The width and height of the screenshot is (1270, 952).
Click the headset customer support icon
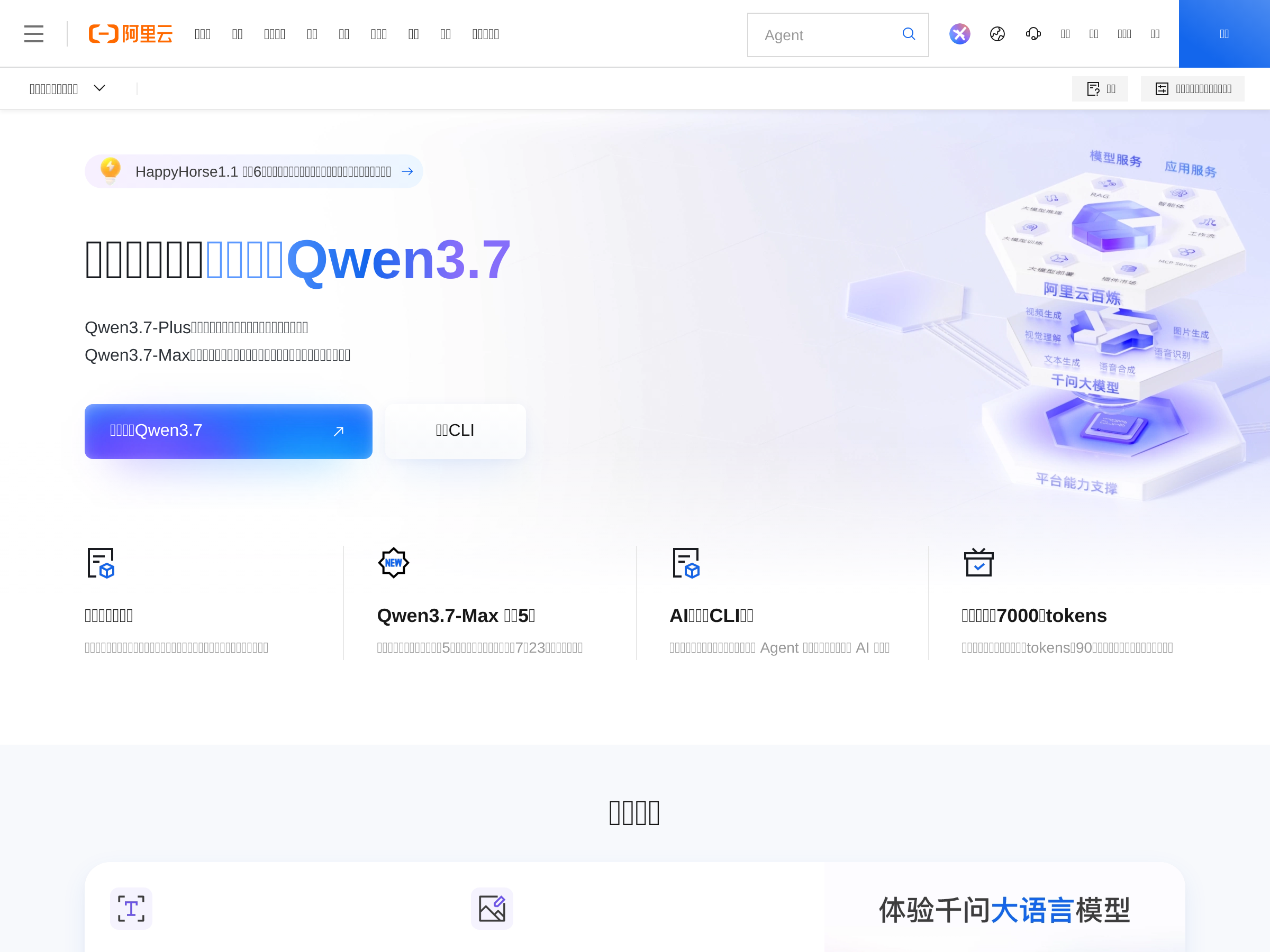point(1033,34)
